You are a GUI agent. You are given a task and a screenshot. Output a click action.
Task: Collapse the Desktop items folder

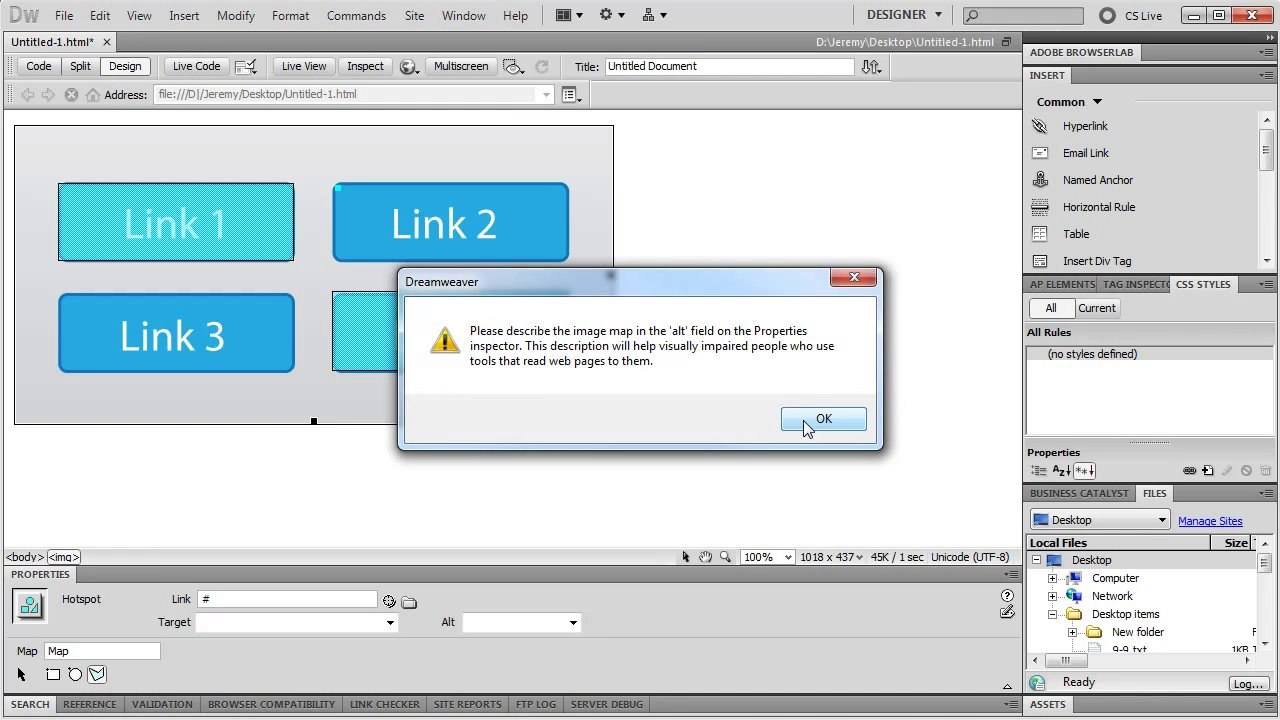[1052, 614]
